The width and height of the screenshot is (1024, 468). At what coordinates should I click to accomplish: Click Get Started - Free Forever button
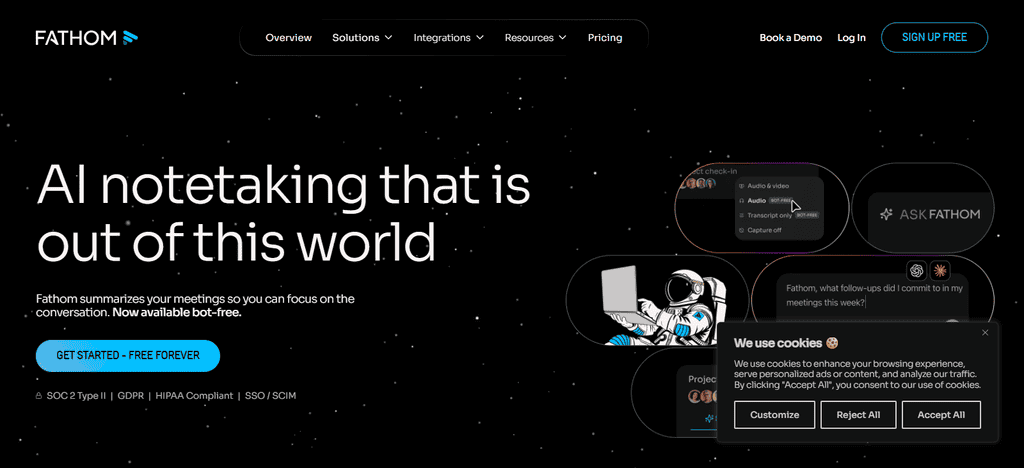pos(128,356)
